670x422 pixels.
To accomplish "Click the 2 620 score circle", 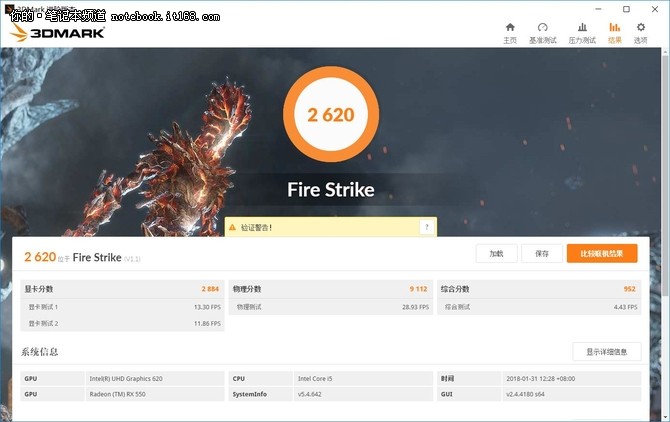I will coord(331,114).
